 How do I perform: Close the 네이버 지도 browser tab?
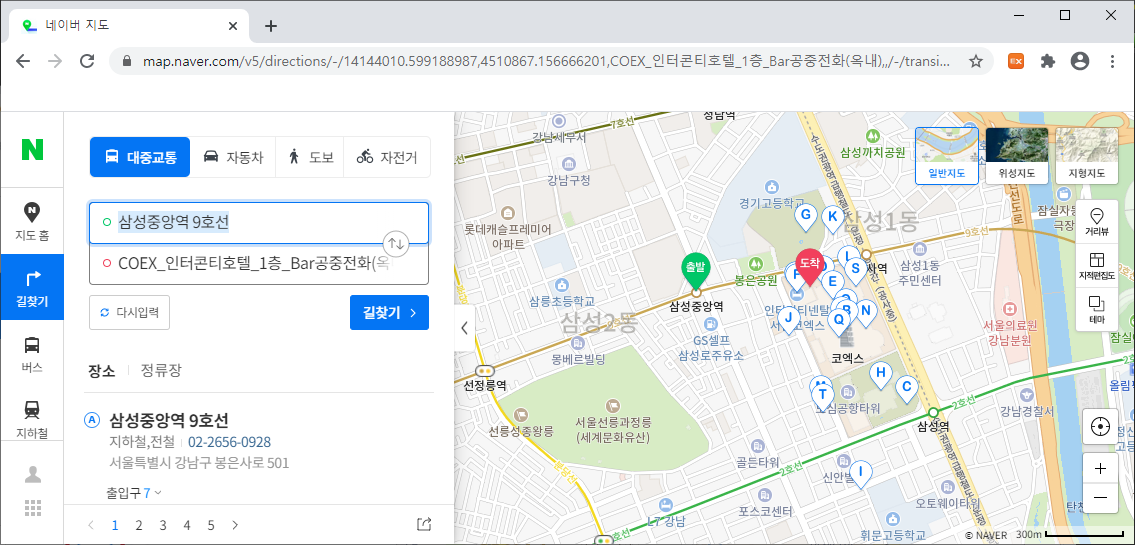tap(233, 25)
